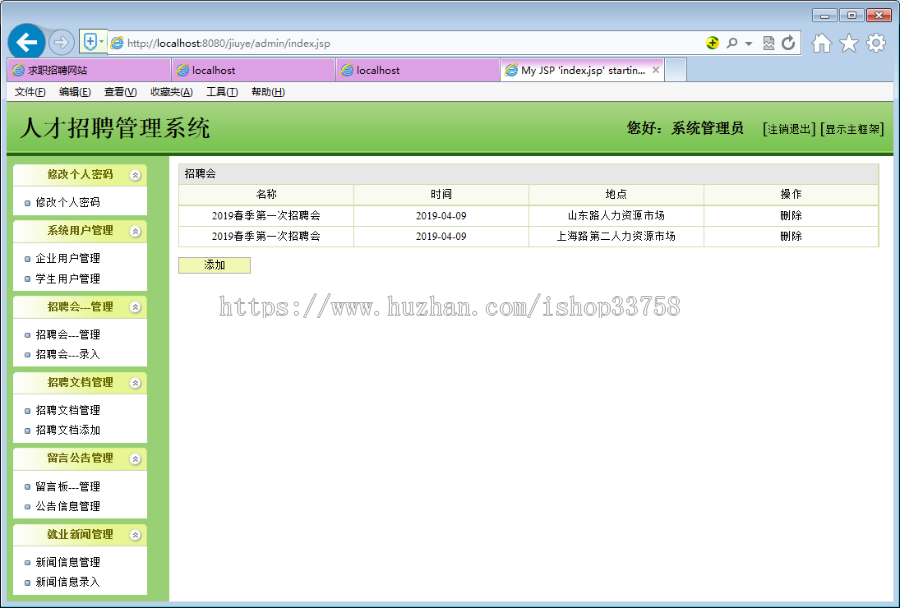Open the 收藏夹(A) menu
The height and width of the screenshot is (608, 900).
[168, 90]
